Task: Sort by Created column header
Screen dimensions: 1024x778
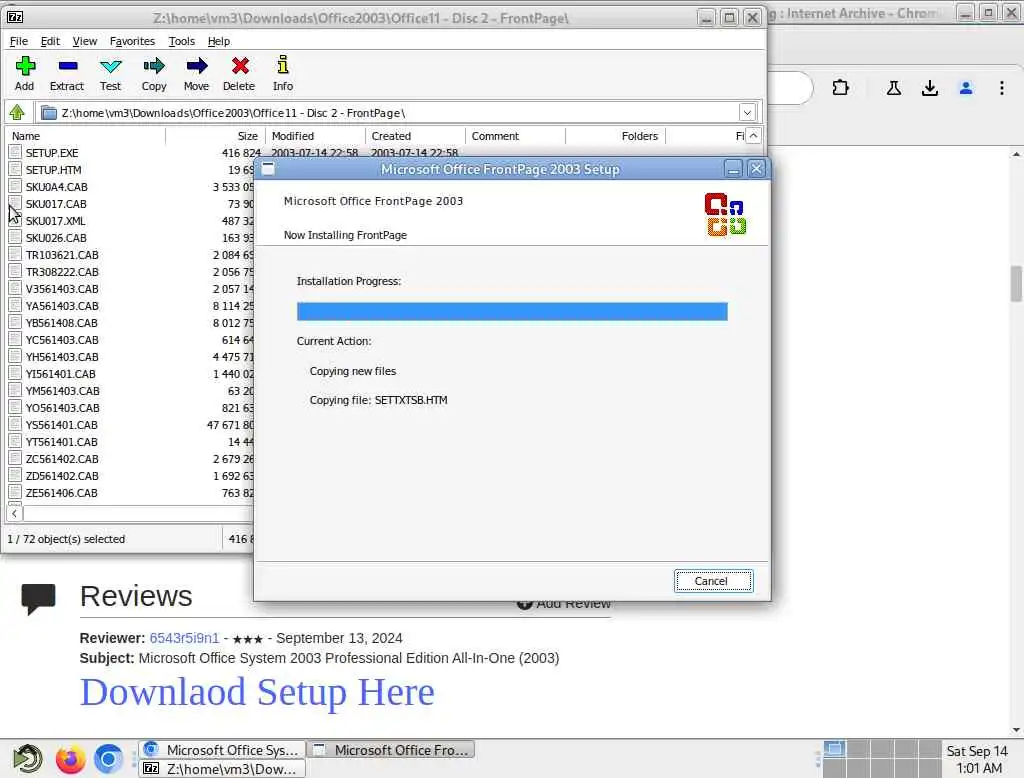Action: tap(415, 136)
